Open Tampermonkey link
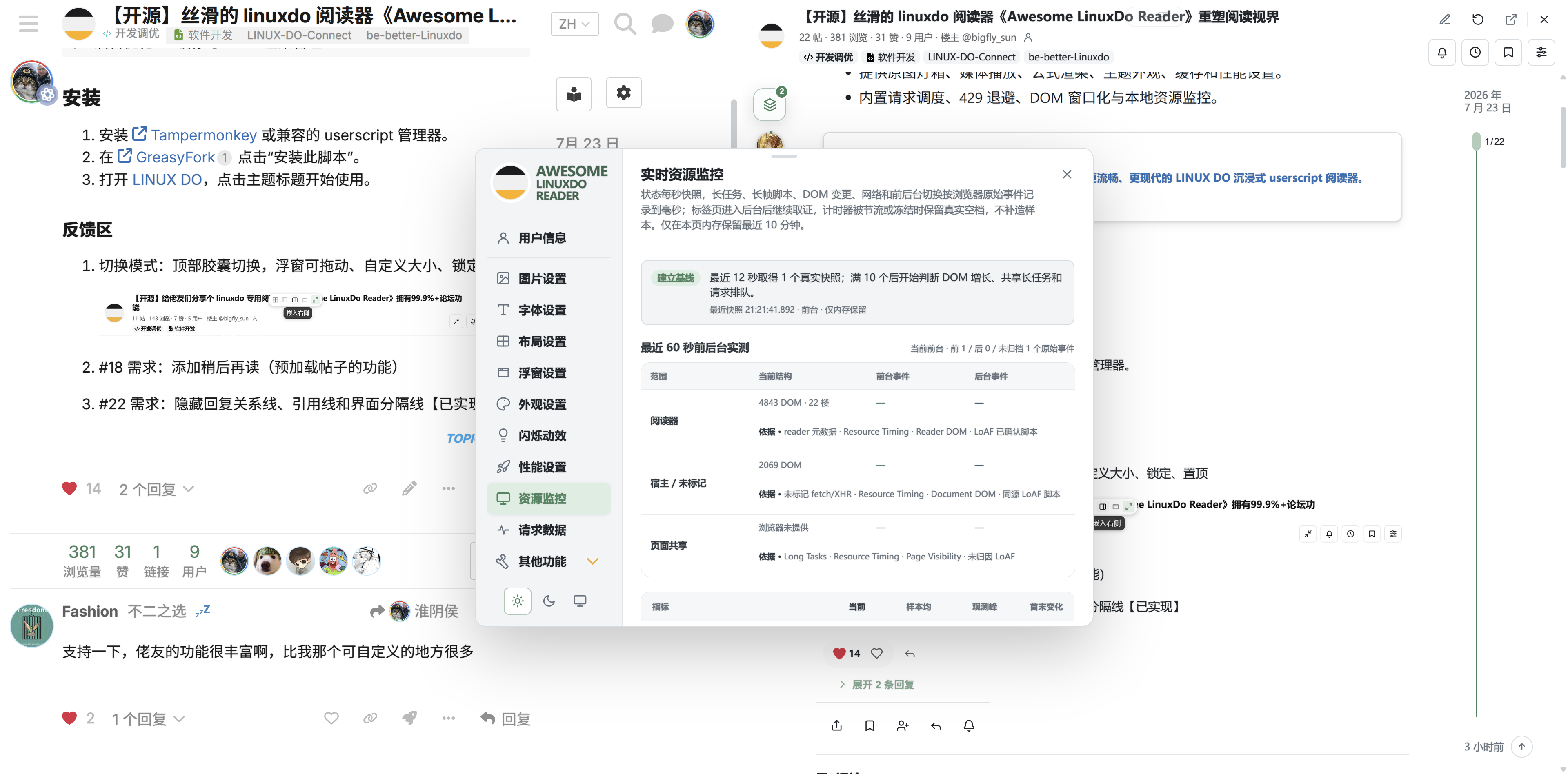Image resolution: width=1568 pixels, height=774 pixels. (x=203, y=135)
